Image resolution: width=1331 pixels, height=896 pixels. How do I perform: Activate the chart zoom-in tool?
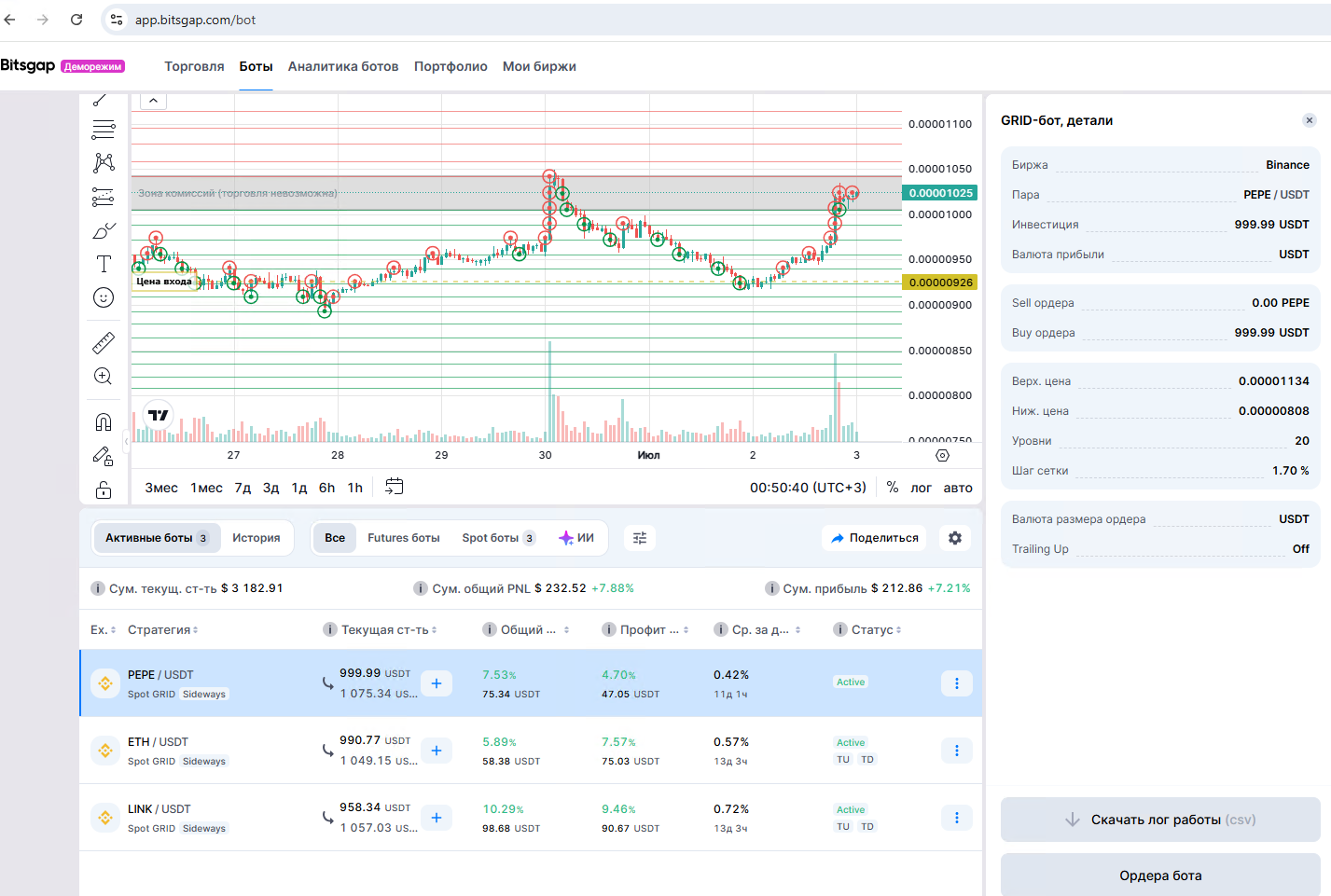pos(104,377)
